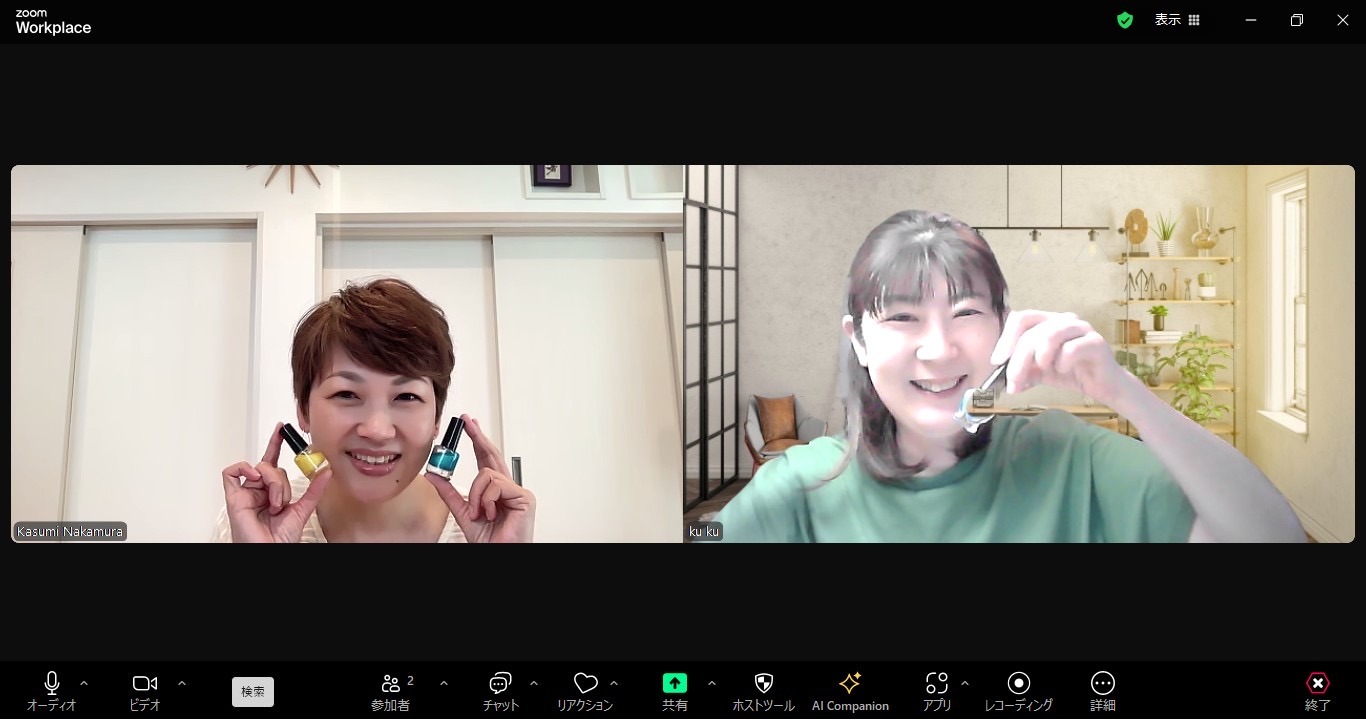This screenshot has height=720, width=1366.
Task: Open the video options caret
Action: pos(182,683)
